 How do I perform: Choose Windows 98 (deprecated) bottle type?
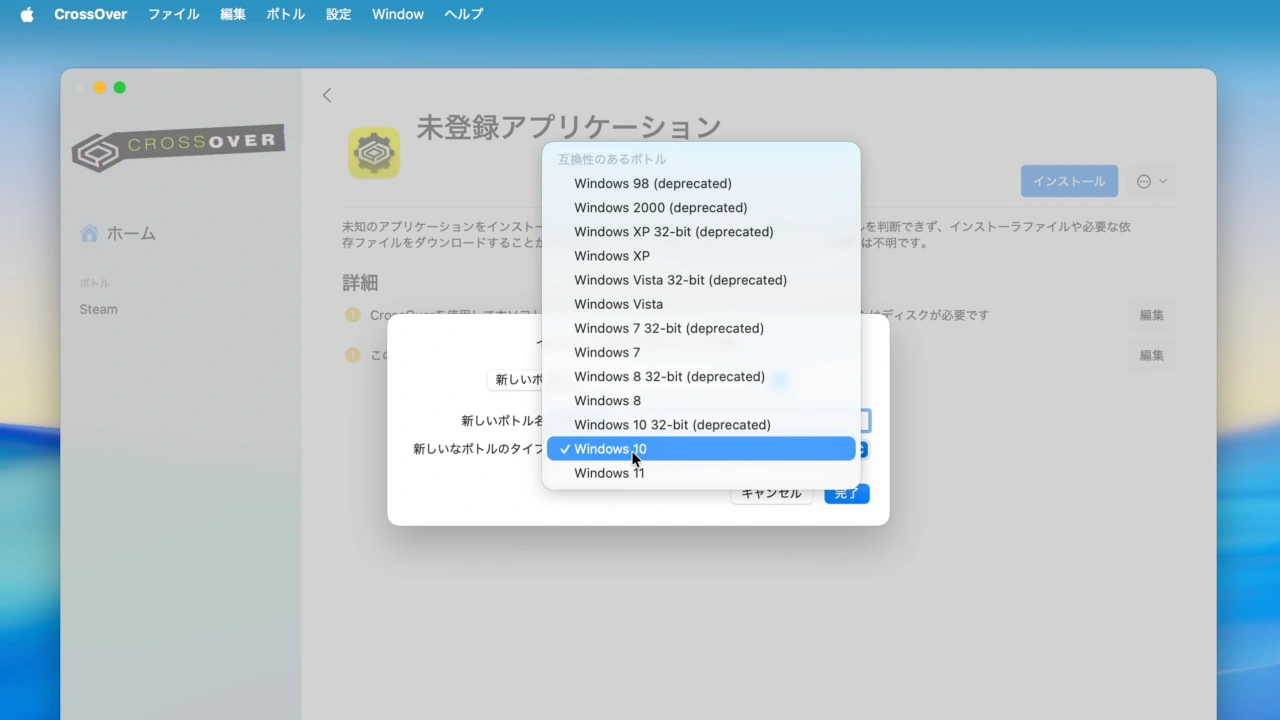(x=701, y=184)
